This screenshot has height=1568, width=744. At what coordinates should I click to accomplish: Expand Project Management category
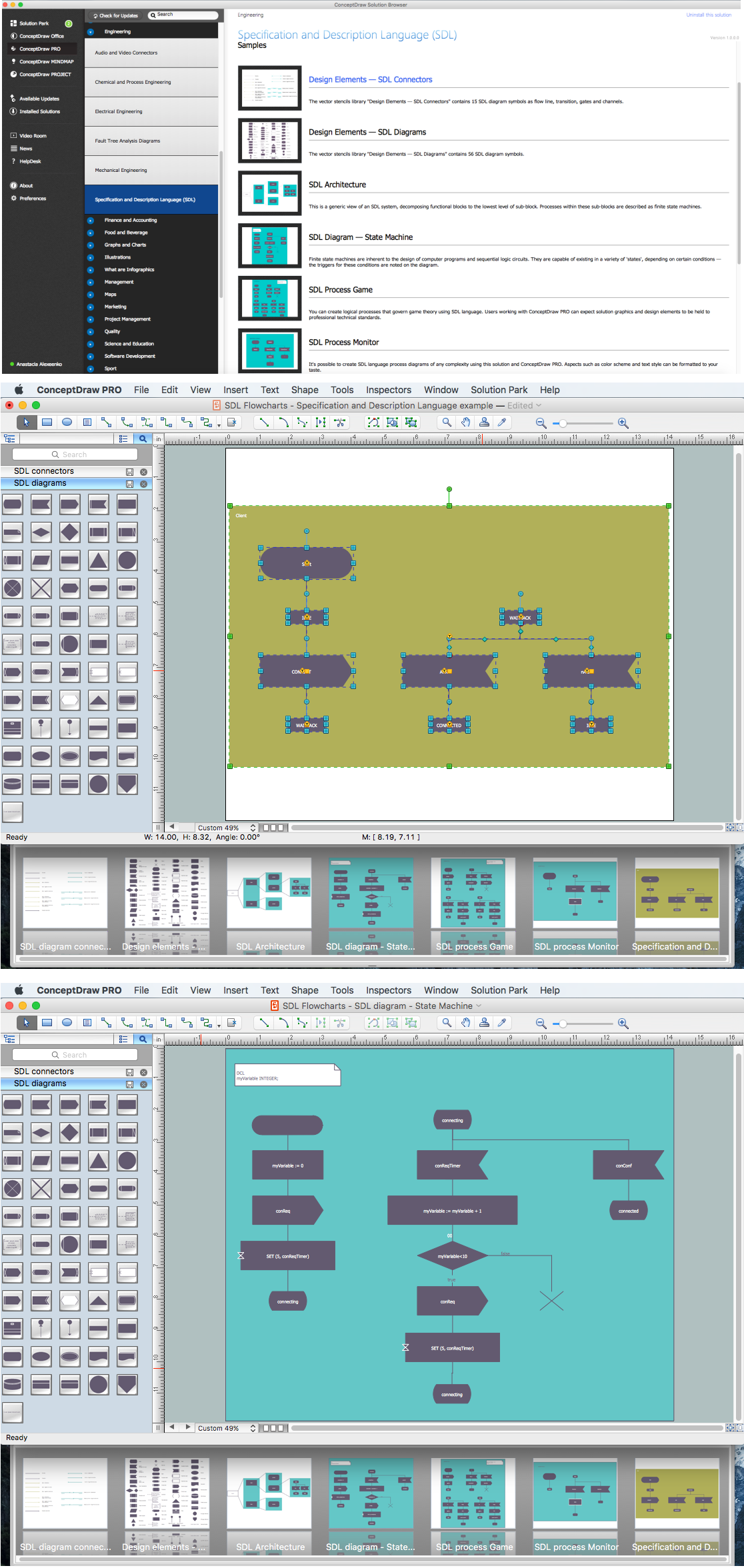pyautogui.click(x=90, y=319)
